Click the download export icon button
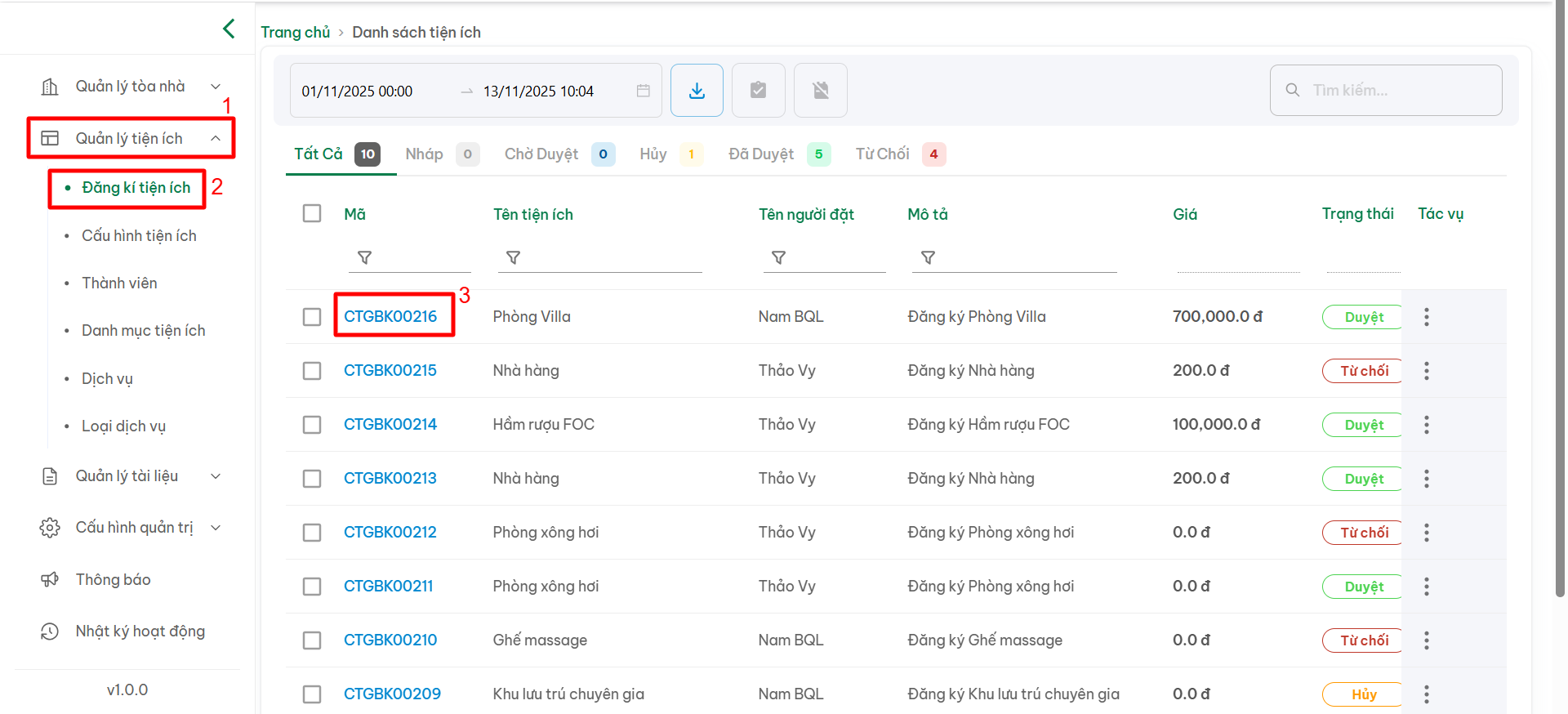 [697, 91]
